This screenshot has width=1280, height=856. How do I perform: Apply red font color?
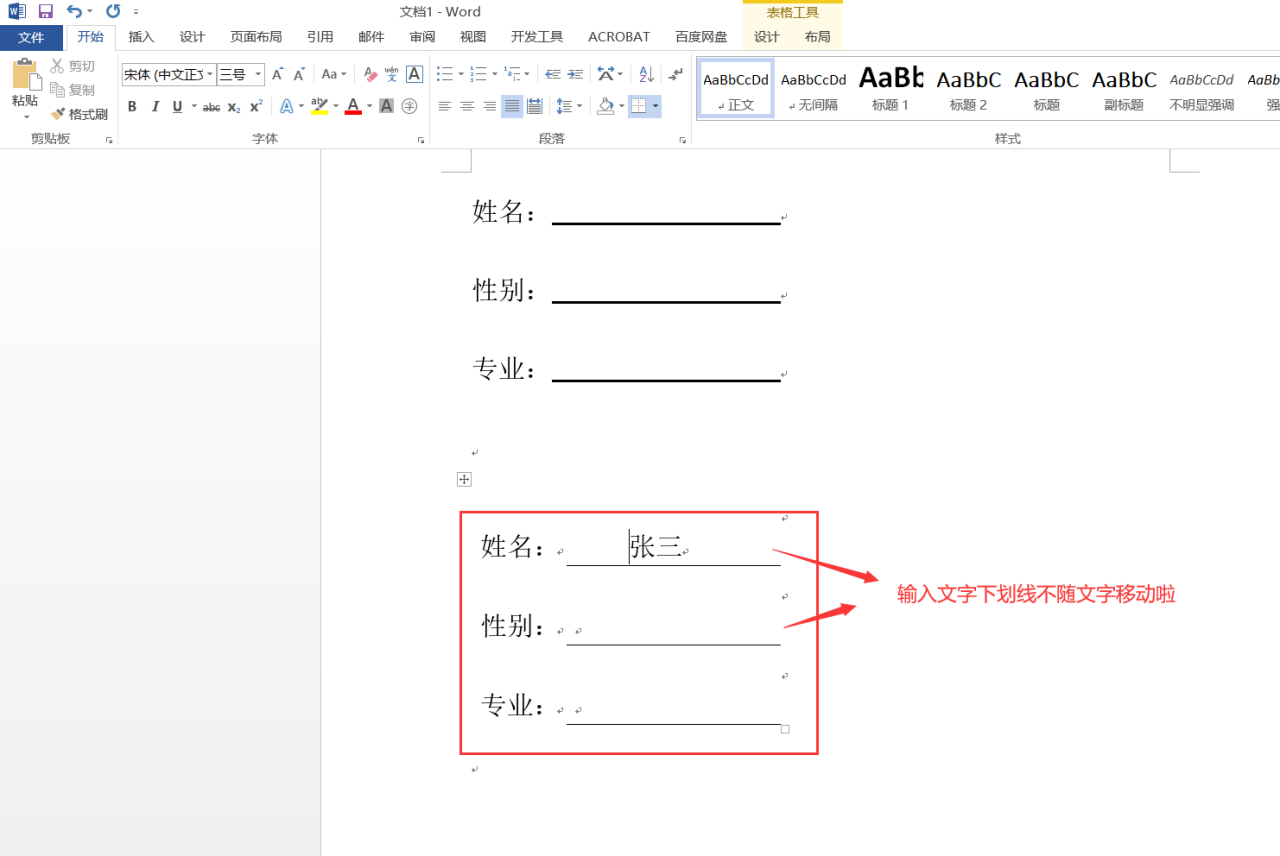(352, 106)
